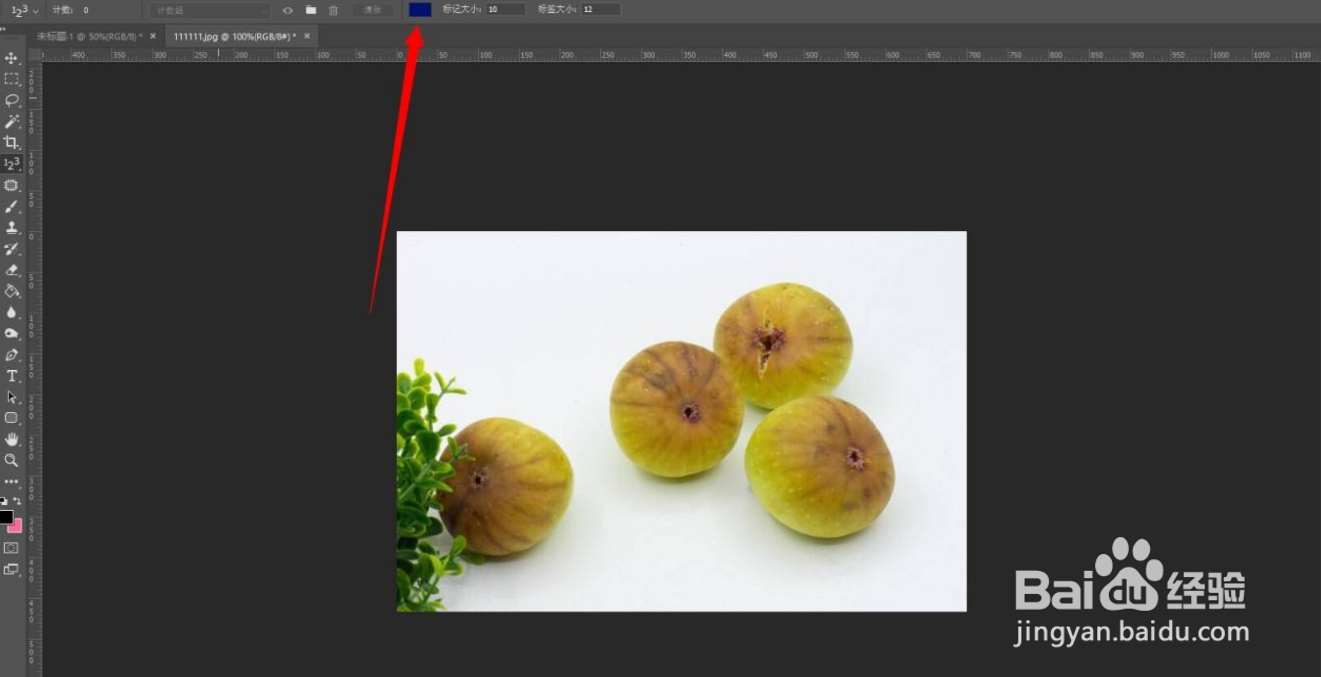This screenshot has height=677, width=1321.
Task: Select the Rectangular Marquee tool
Action: point(12,79)
